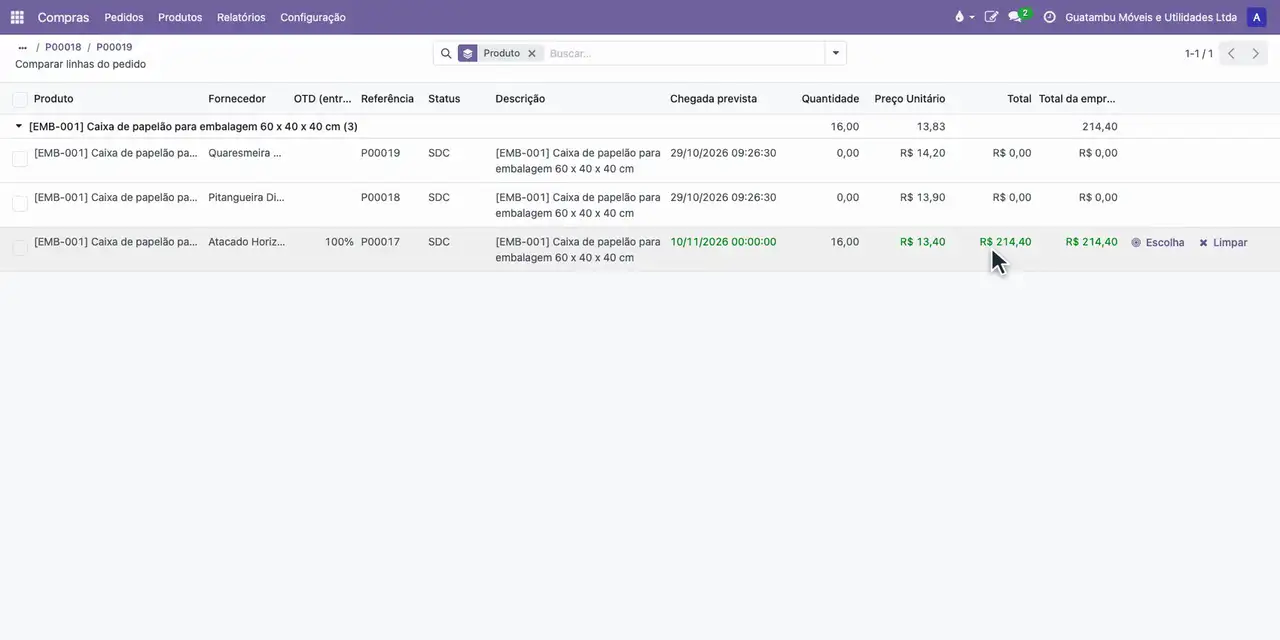Open the Pedidos menu
Screen dimensions: 1280x640
(x=124, y=17)
